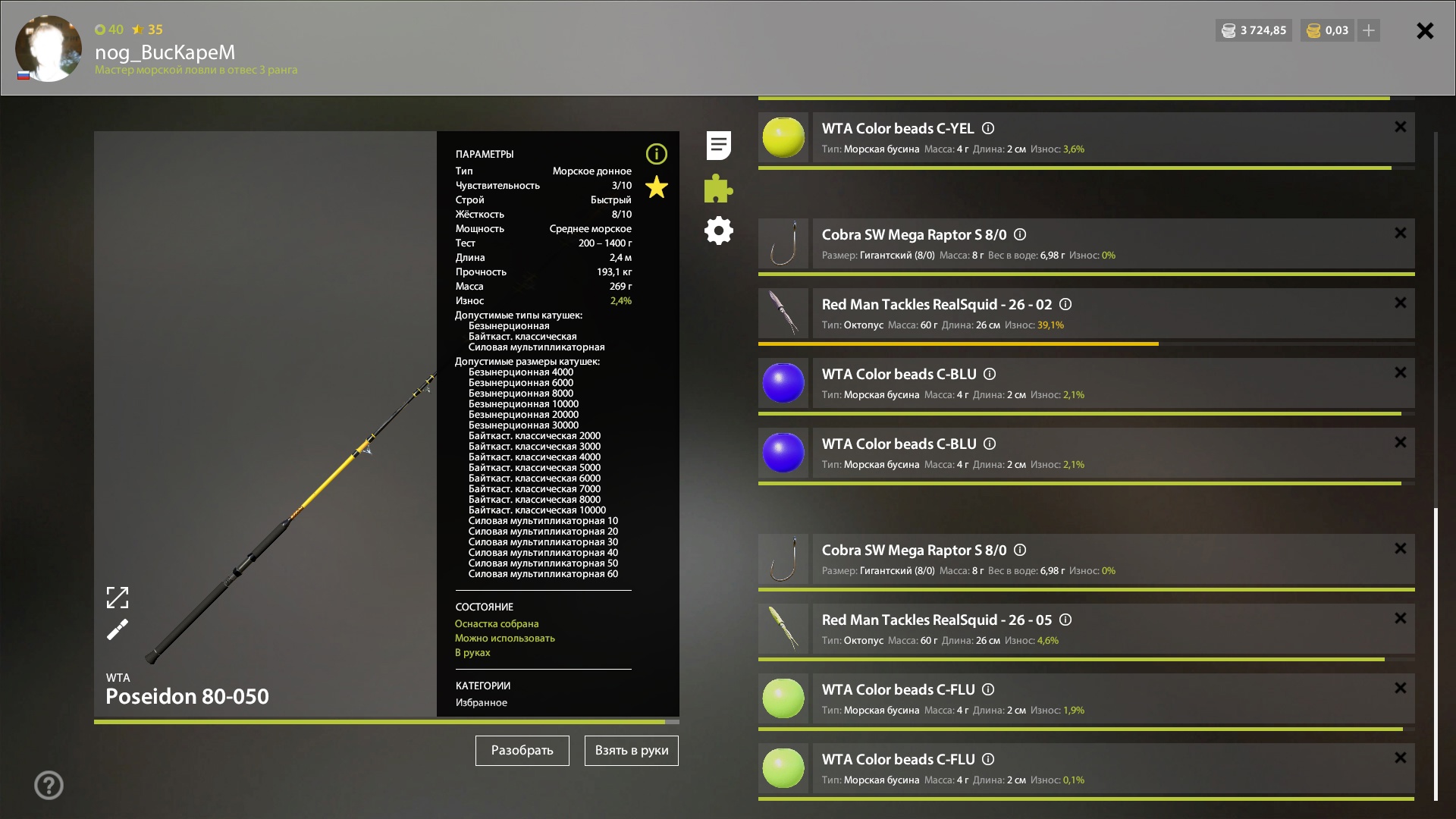1456x819 pixels.
Task: Show info for second WTA Color beads C-BLU
Action: [x=990, y=444]
